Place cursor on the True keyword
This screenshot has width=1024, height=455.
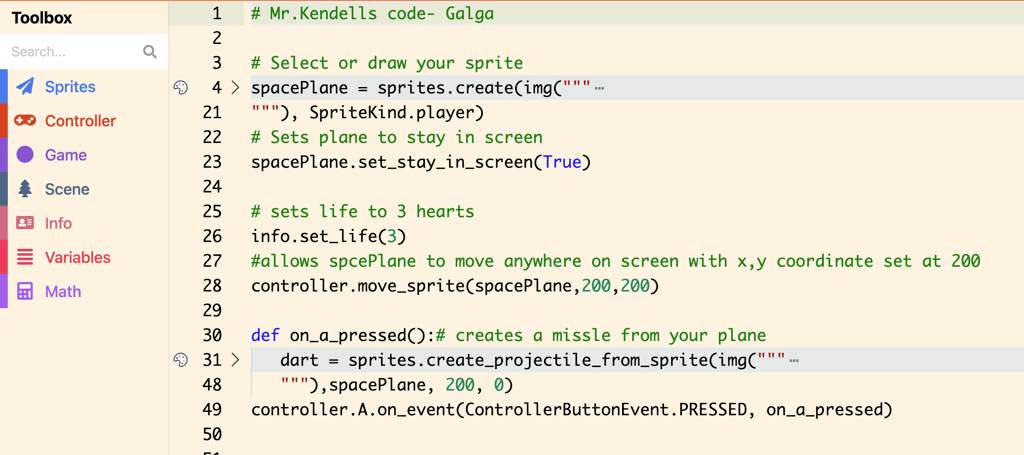tap(561, 162)
